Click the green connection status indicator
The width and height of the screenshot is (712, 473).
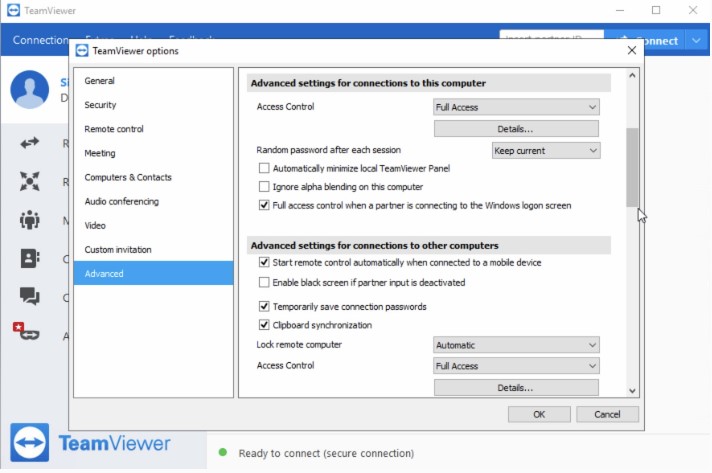click(x=222, y=452)
